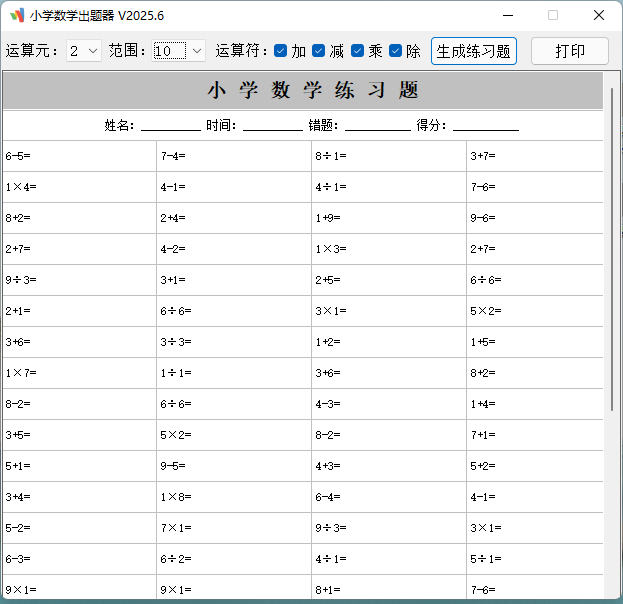Focus the 范围 input field with value 10

170,51
